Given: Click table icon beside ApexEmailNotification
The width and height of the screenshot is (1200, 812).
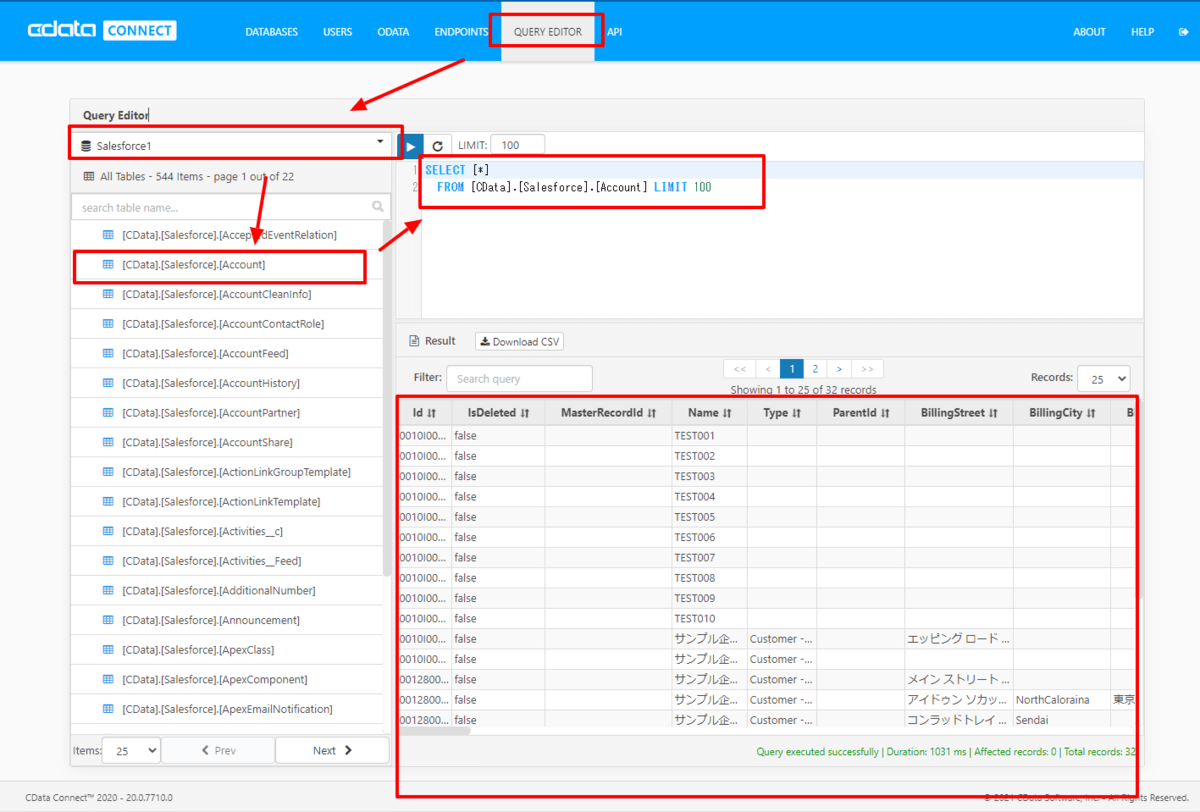Looking at the screenshot, I should pos(109,709).
